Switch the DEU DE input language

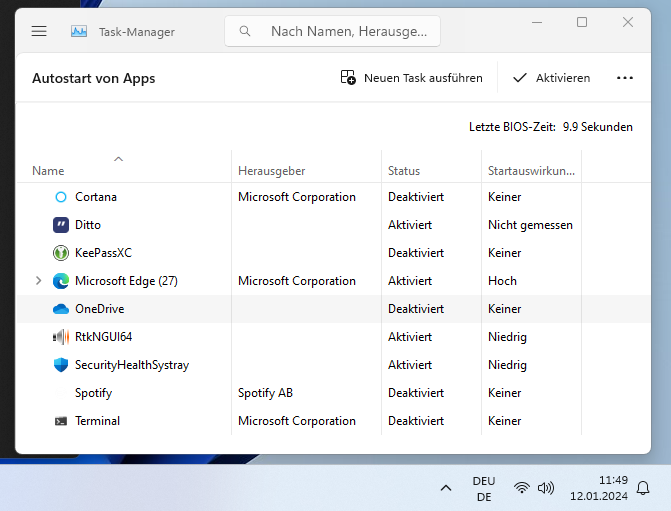[x=484, y=489]
